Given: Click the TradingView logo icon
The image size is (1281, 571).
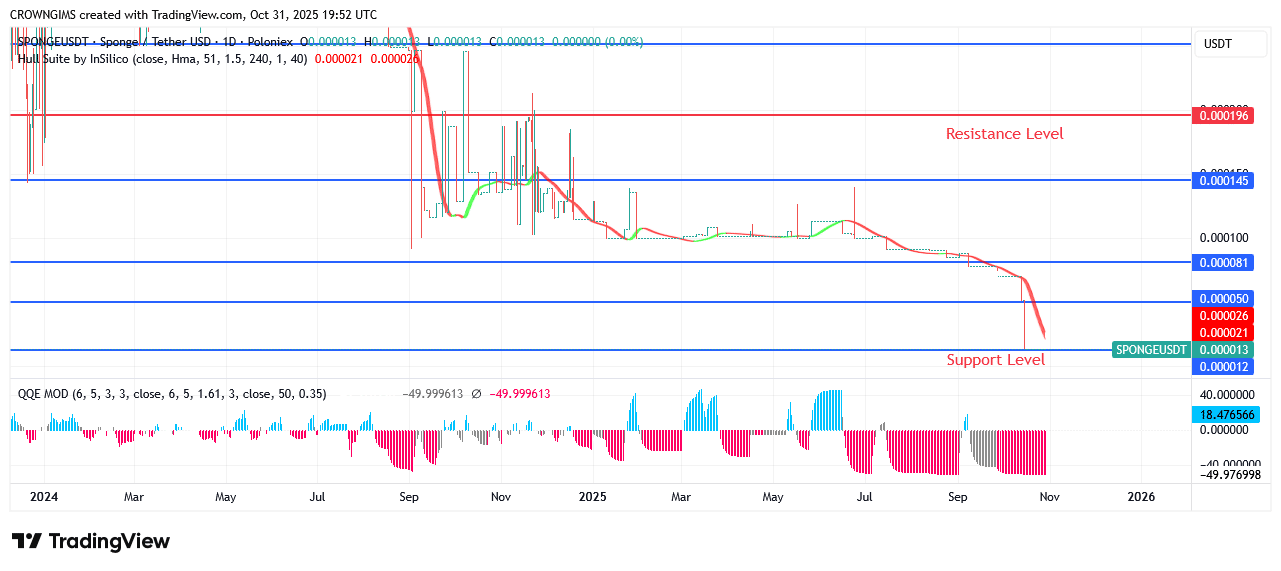Looking at the screenshot, I should point(27,541).
